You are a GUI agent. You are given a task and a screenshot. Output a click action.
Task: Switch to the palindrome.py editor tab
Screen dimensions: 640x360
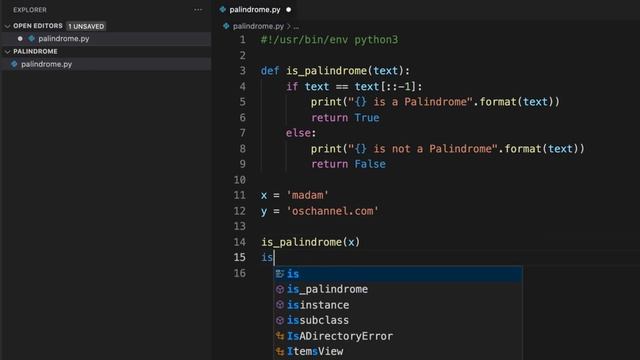[x=255, y=9]
